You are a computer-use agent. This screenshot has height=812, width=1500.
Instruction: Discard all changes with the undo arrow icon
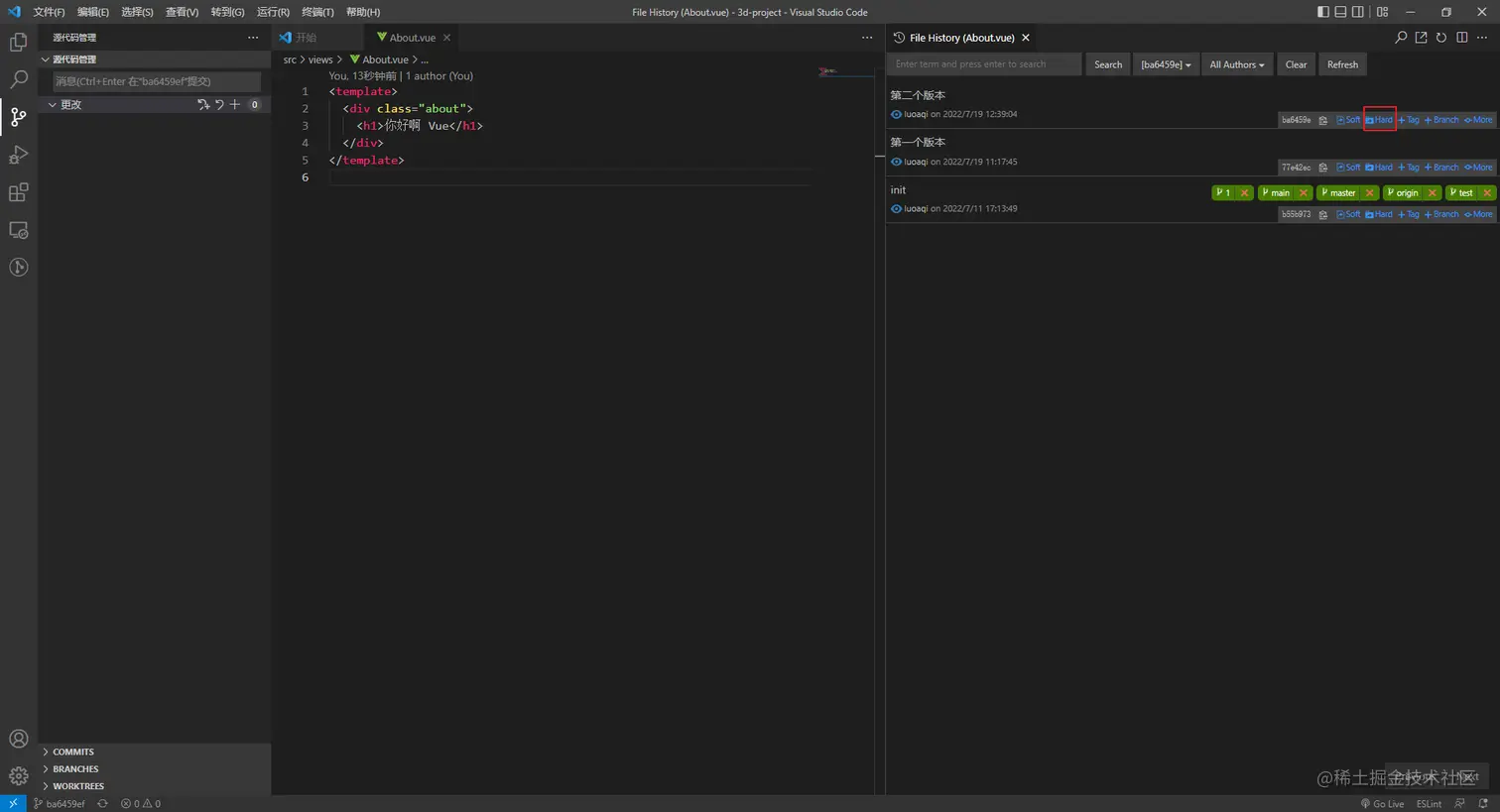tap(219, 104)
